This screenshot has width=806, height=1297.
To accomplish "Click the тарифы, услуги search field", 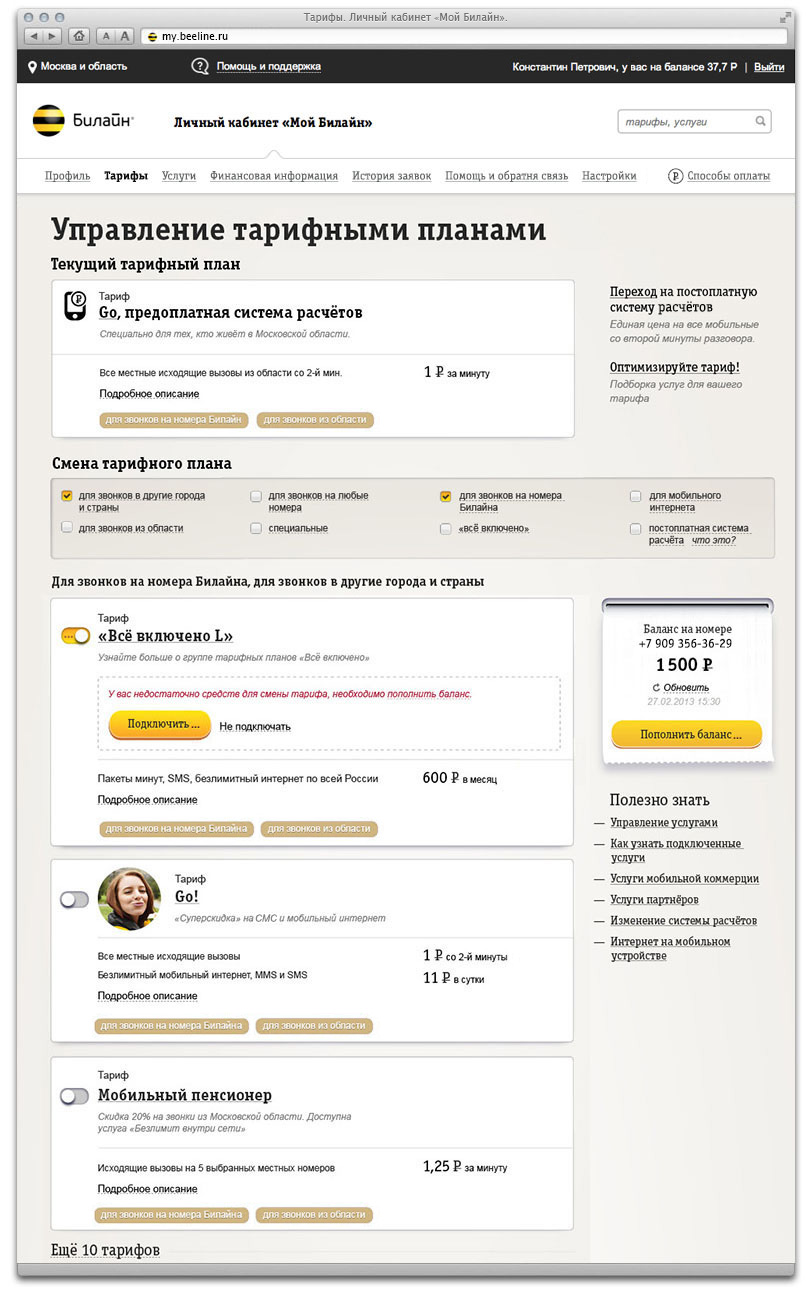I will [683, 122].
